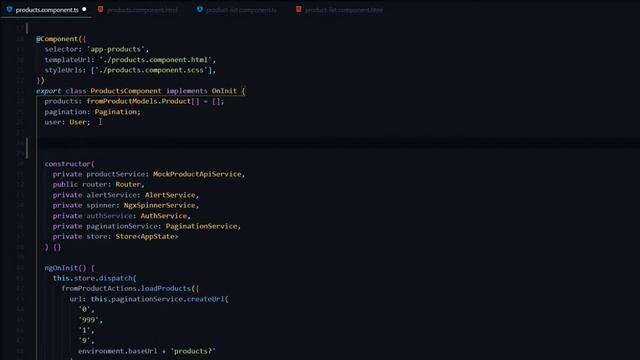Click the '9' string argument
Image resolution: width=640 pixels, height=360 pixels.
[x=84, y=340]
